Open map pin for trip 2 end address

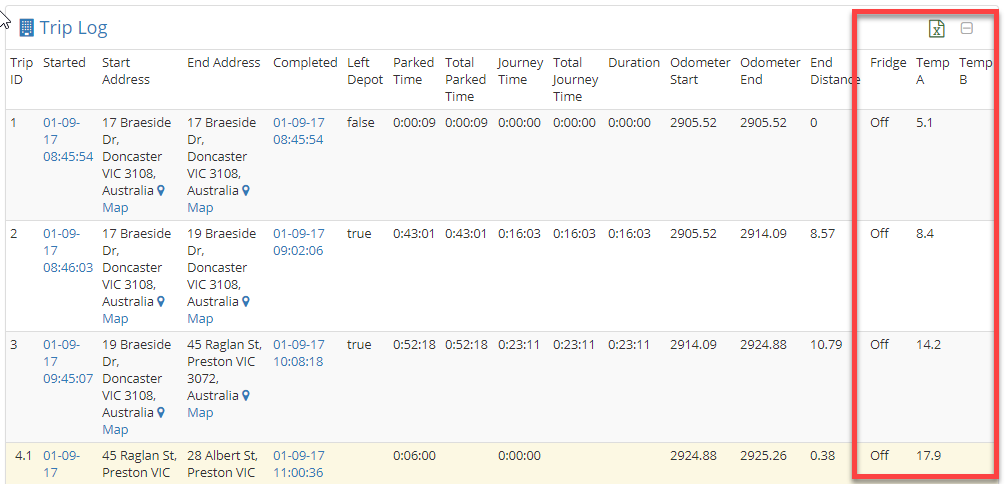tap(245, 302)
